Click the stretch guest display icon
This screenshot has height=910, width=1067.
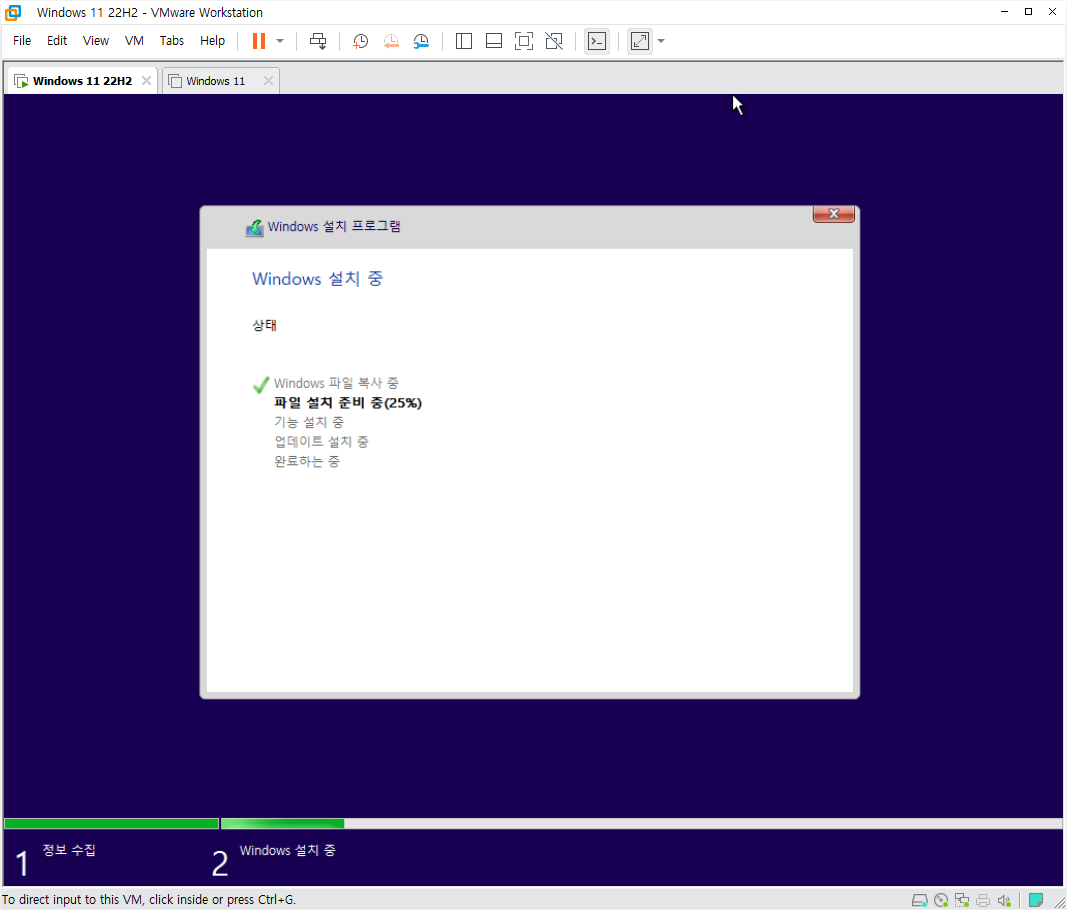[640, 41]
